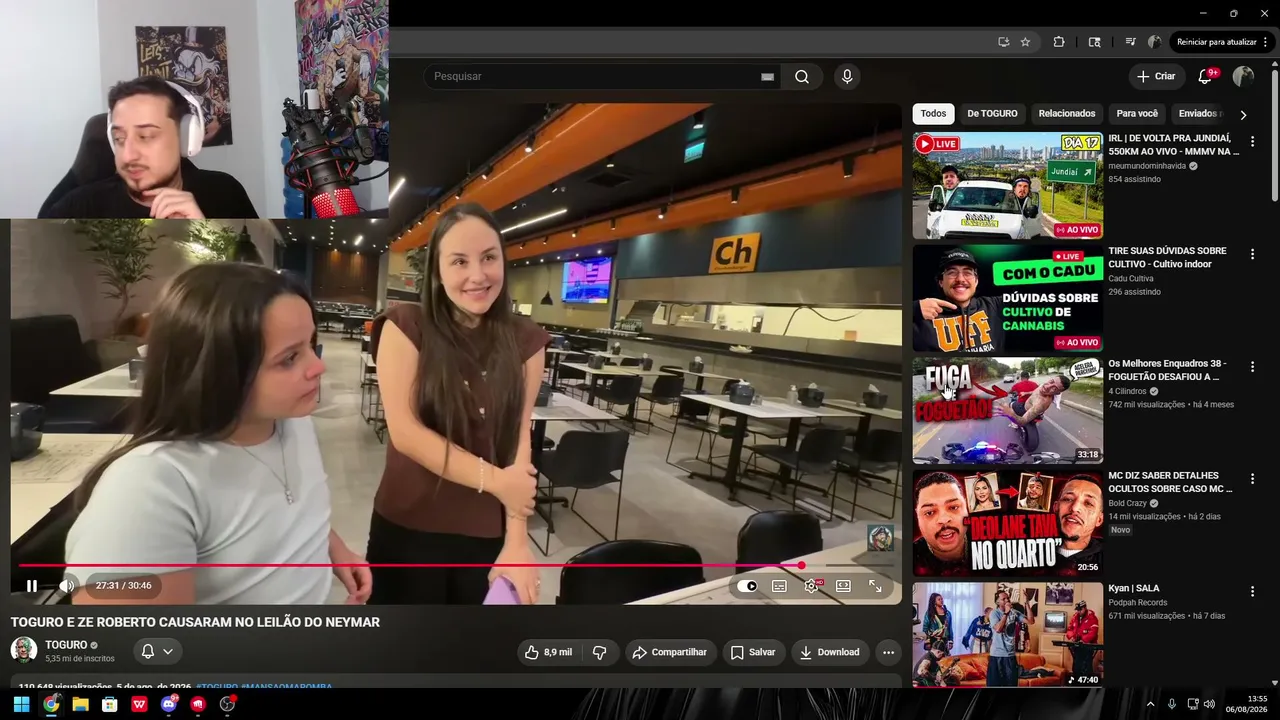
Task: Mute the video with the speaker icon
Action: tap(66, 586)
